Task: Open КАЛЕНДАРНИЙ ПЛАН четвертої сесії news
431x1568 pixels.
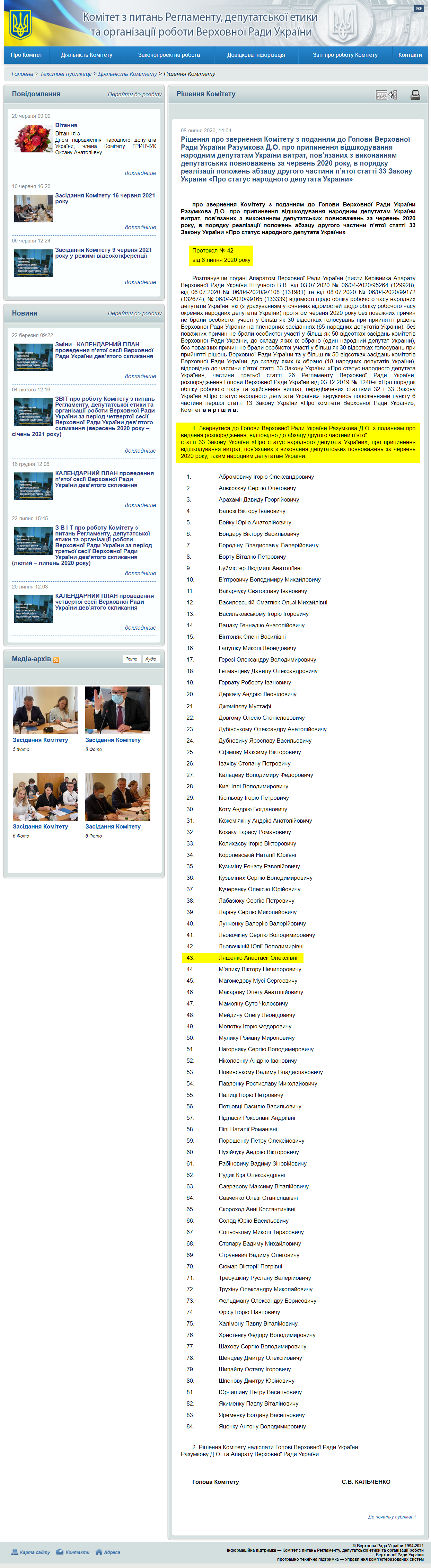Action: tap(105, 602)
